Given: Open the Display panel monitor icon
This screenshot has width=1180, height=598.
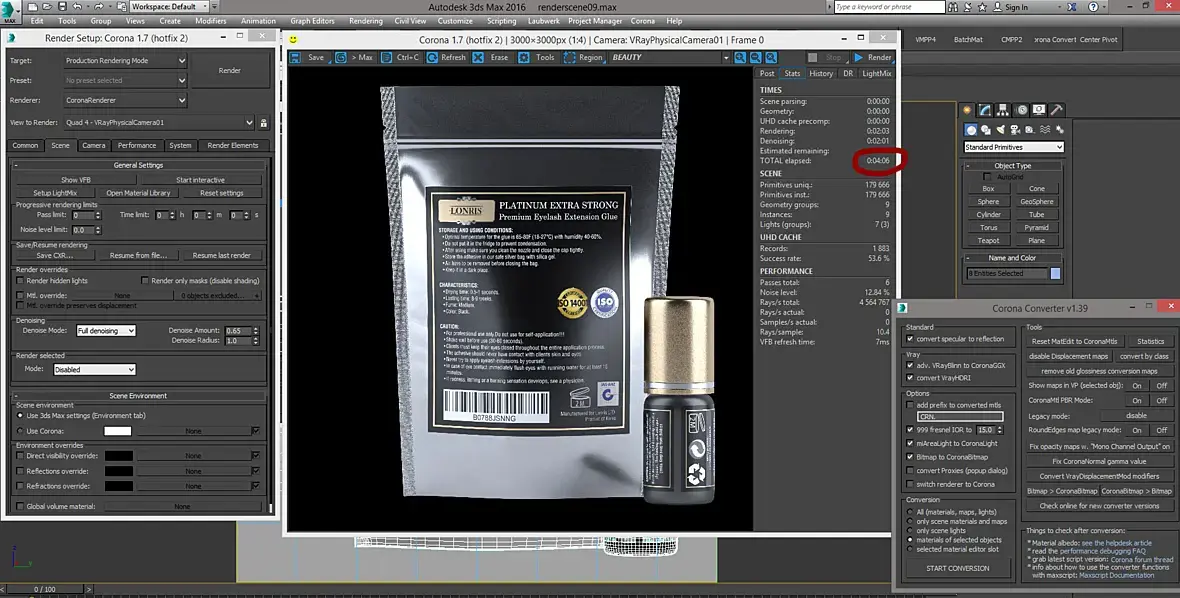Looking at the screenshot, I should pyautogui.click(x=1039, y=111).
